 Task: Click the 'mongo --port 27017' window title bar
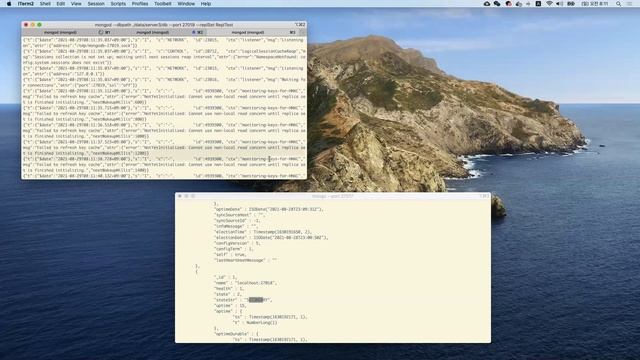tap(333, 196)
